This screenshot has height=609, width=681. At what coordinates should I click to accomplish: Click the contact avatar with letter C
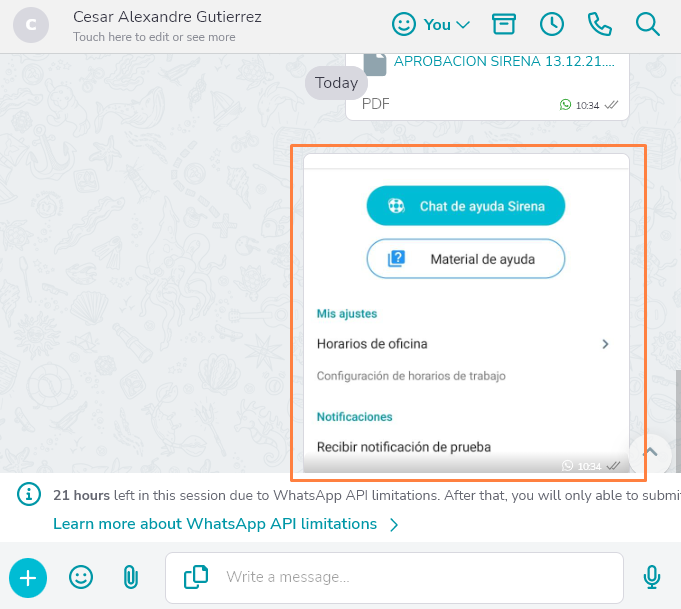pos(31,25)
